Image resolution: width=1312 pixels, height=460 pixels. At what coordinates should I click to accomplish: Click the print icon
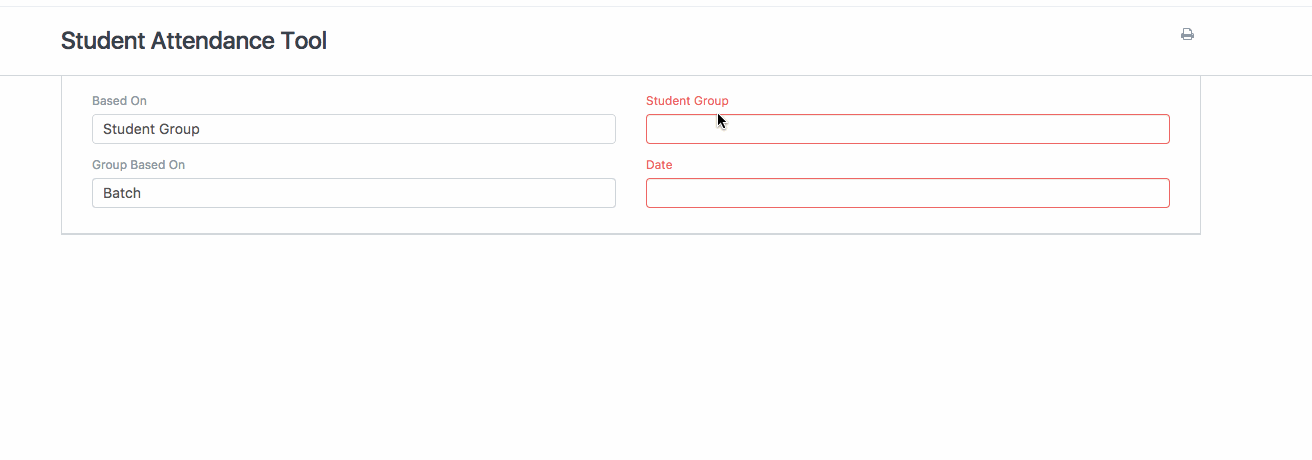1187,35
